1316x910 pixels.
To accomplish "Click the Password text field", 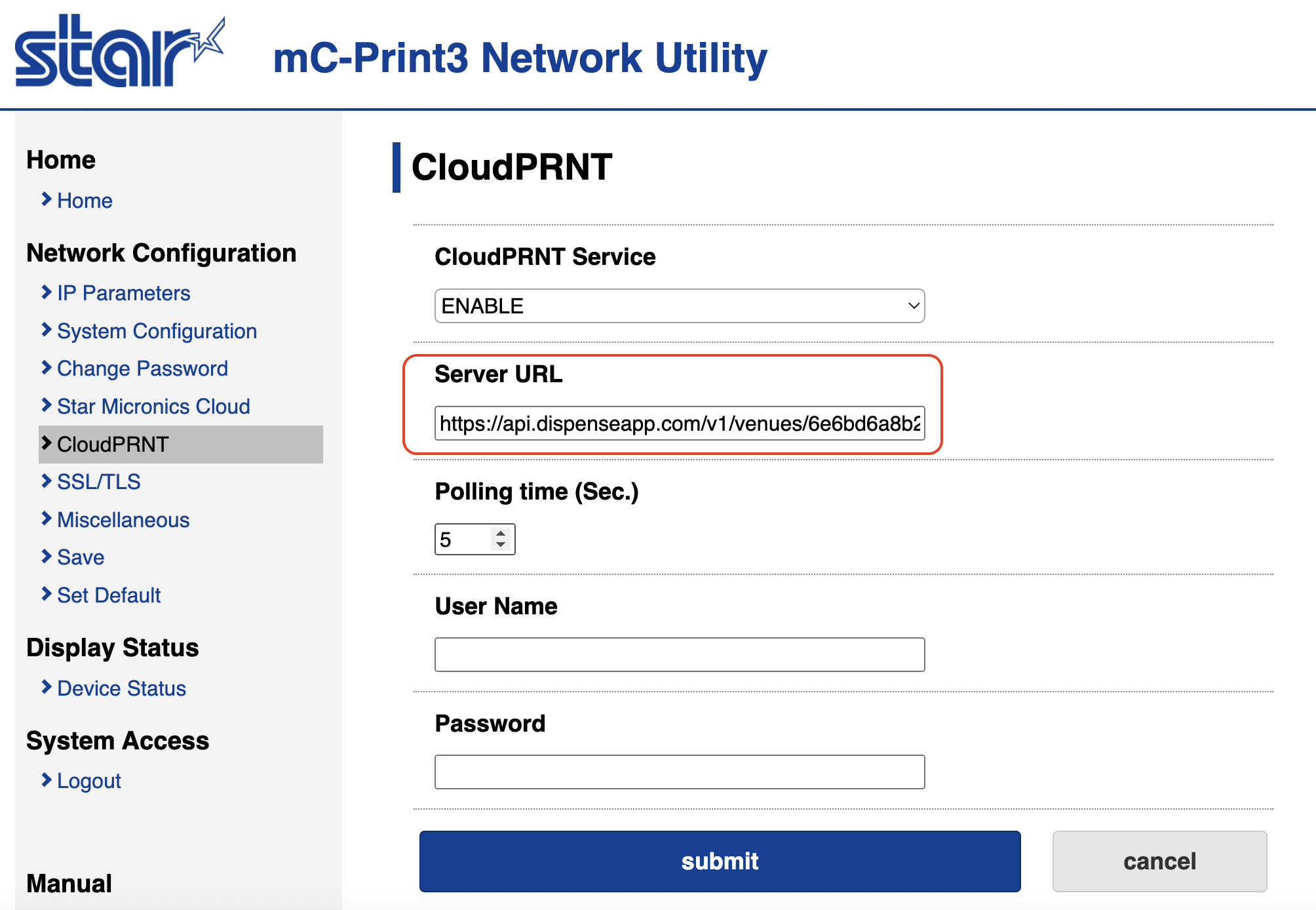I will coord(679,772).
